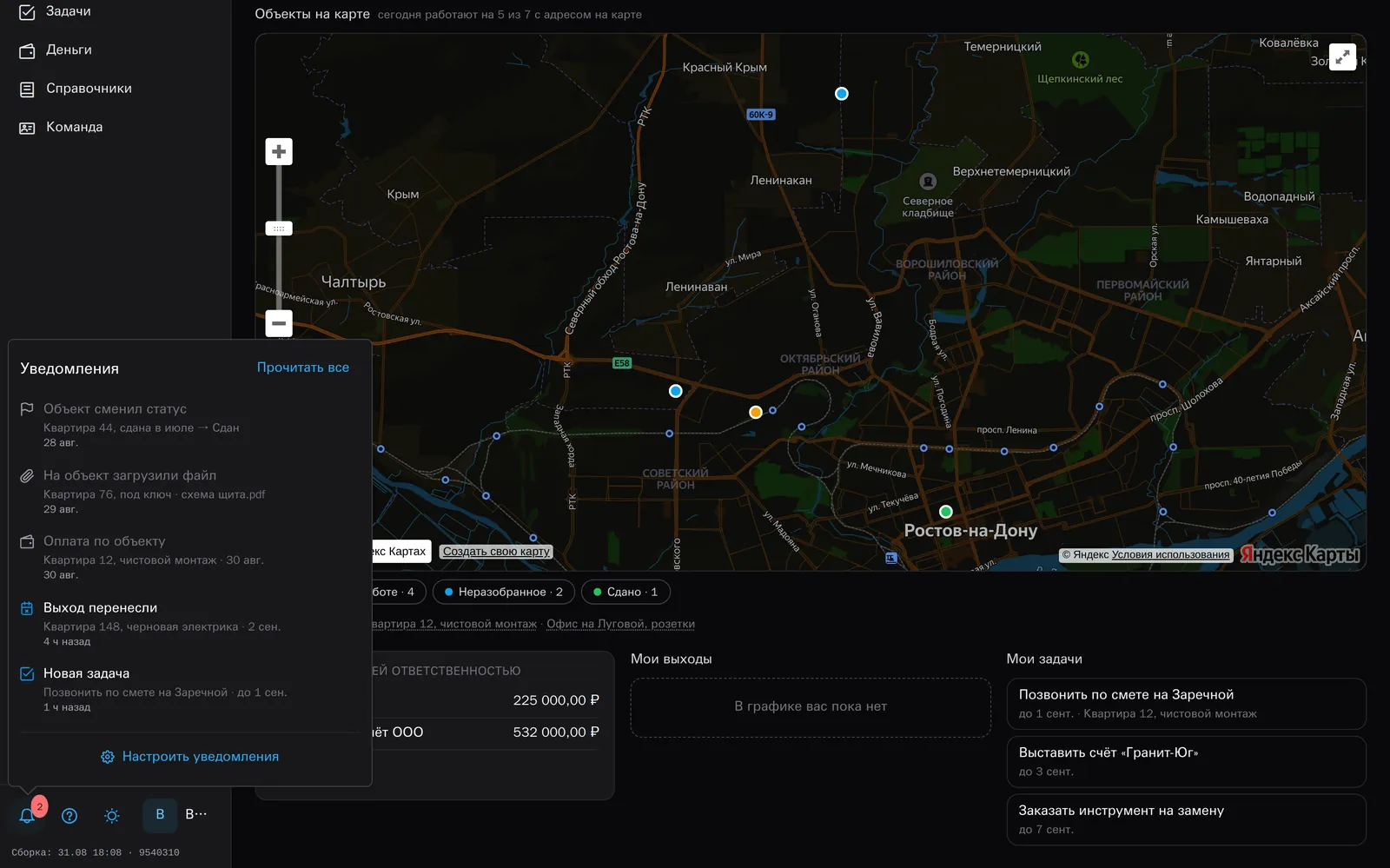Open task Заказать инструмент на замену

coord(1186,819)
